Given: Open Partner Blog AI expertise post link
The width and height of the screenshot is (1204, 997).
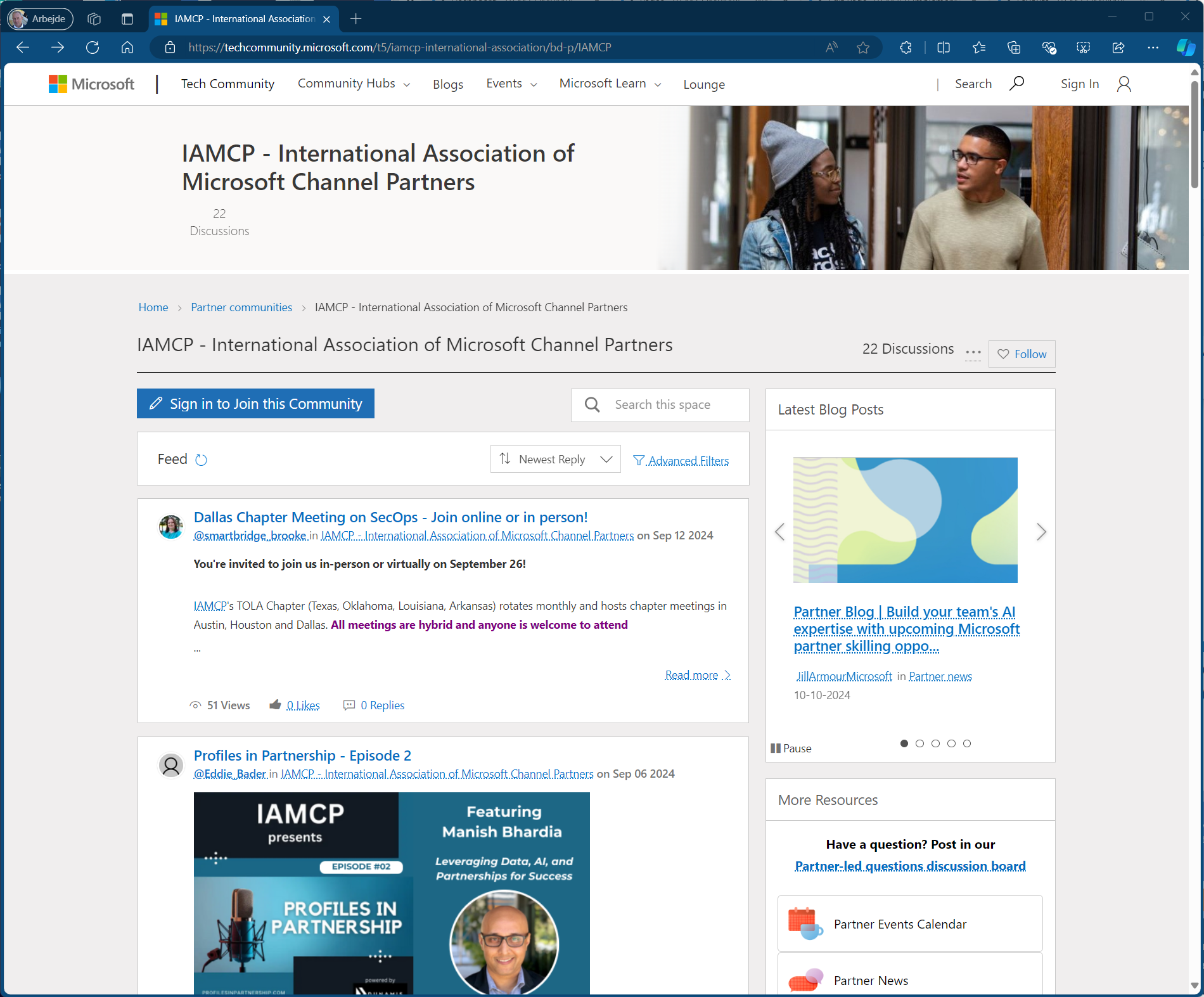Looking at the screenshot, I should pos(907,629).
